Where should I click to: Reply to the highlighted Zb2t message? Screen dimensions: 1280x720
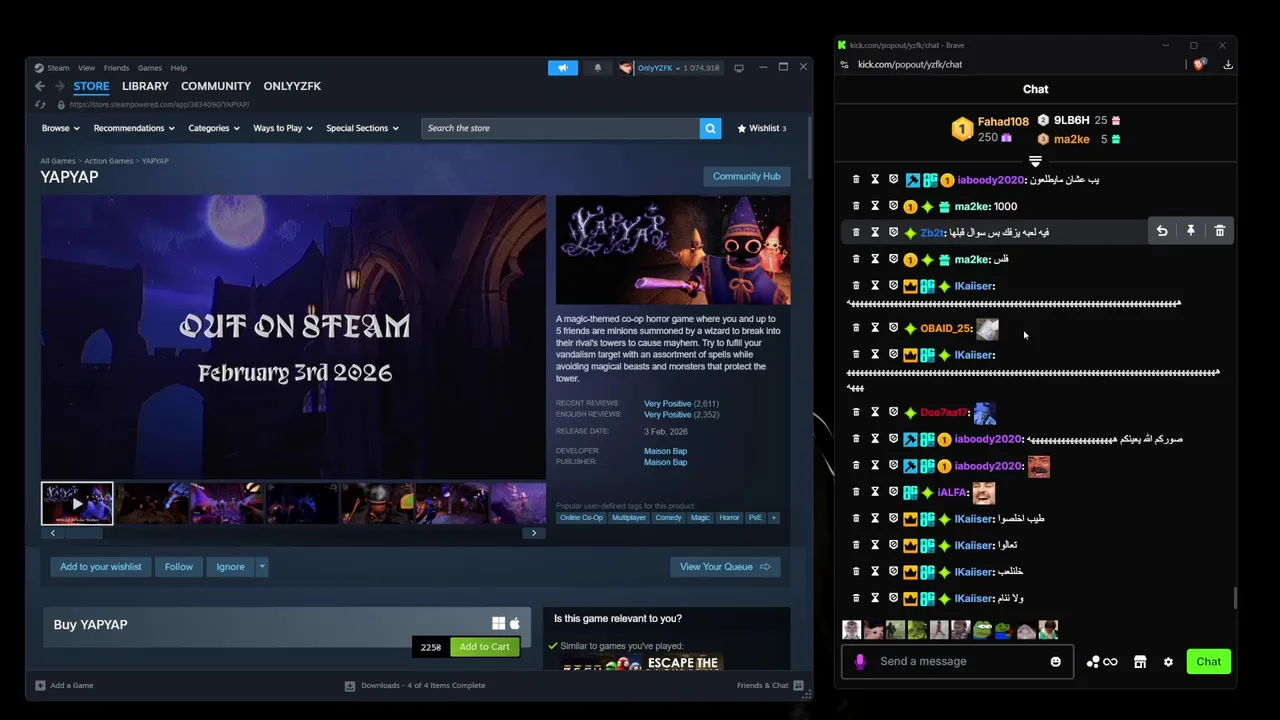[1162, 231]
